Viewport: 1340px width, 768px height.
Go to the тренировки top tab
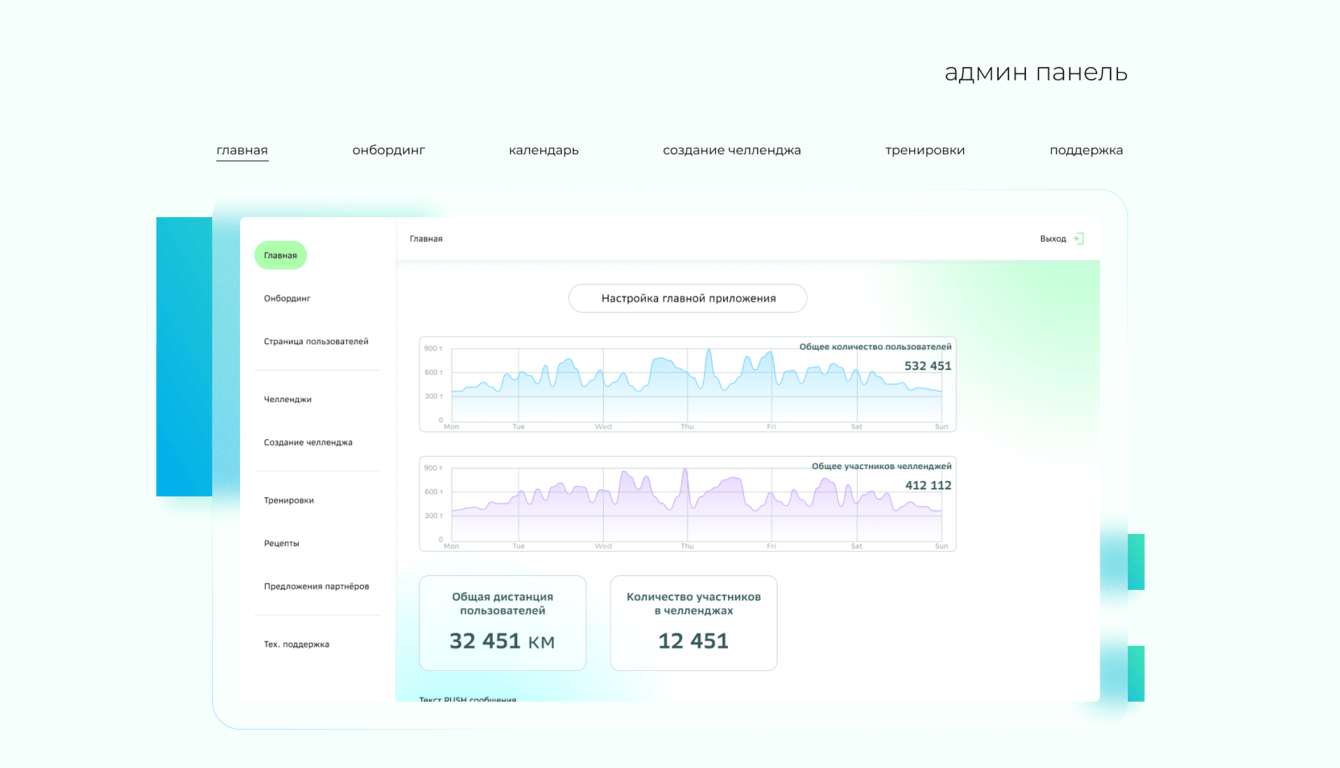[x=924, y=150]
